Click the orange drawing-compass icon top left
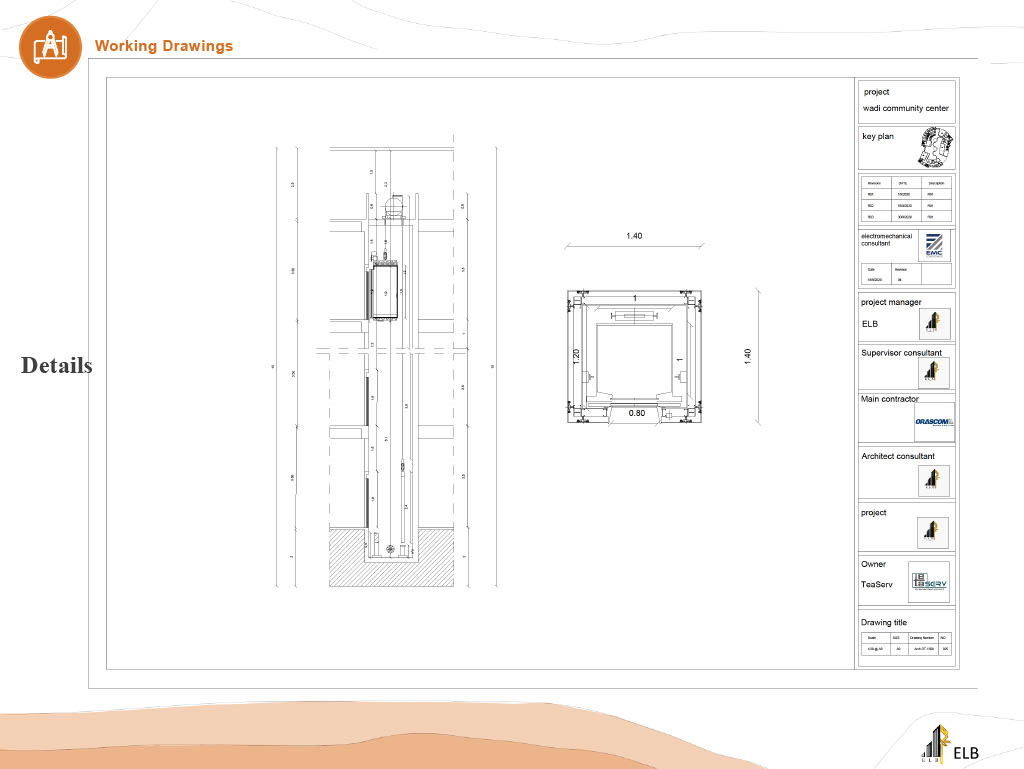The image size is (1024, 769). coord(50,46)
